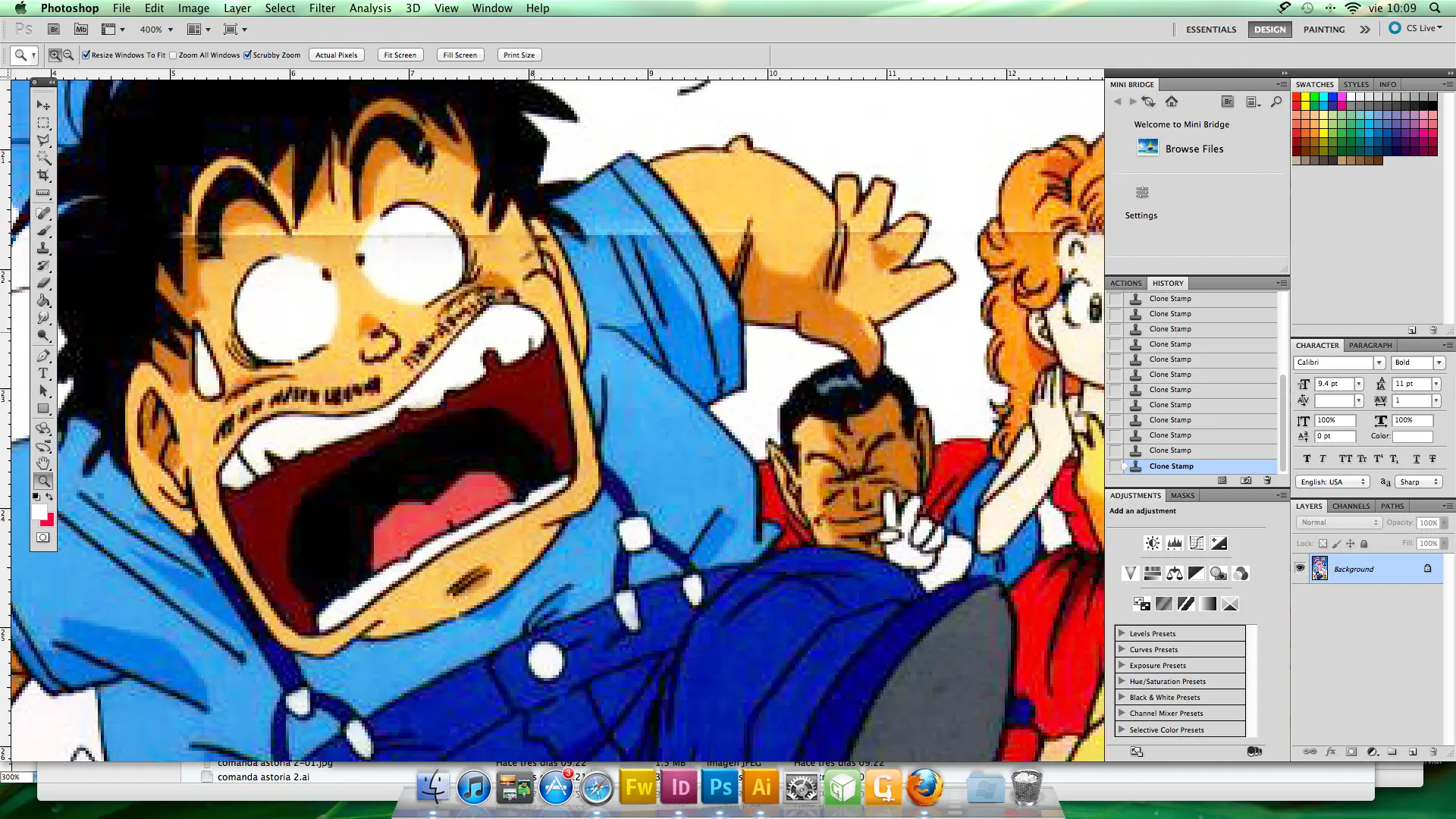Switch to the Channels tab
Image resolution: width=1456 pixels, height=819 pixels.
pyautogui.click(x=1351, y=506)
